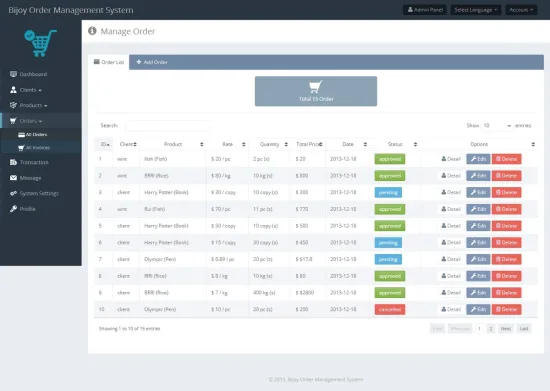Switch to the Add Order tab
Image resolution: width=550 pixels, height=391 pixels.
pyautogui.click(x=152, y=62)
